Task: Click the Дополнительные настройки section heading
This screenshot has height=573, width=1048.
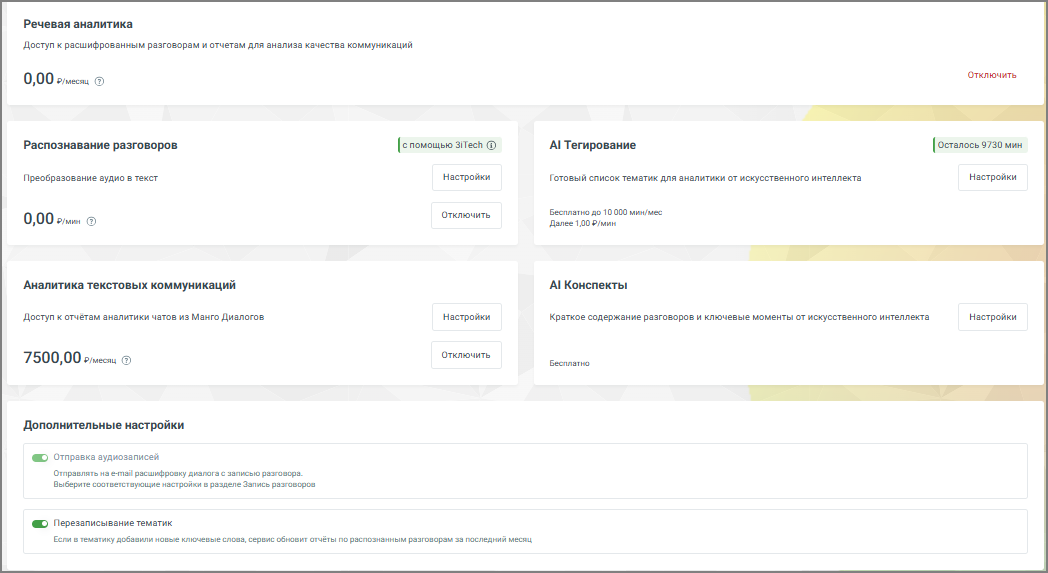Action: coord(103,425)
